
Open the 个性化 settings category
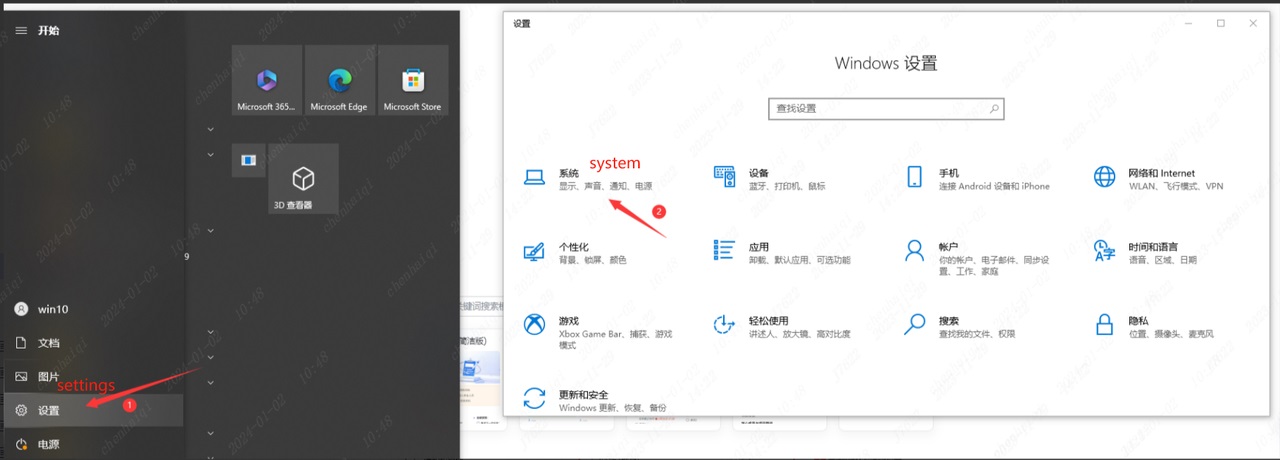(x=575, y=253)
